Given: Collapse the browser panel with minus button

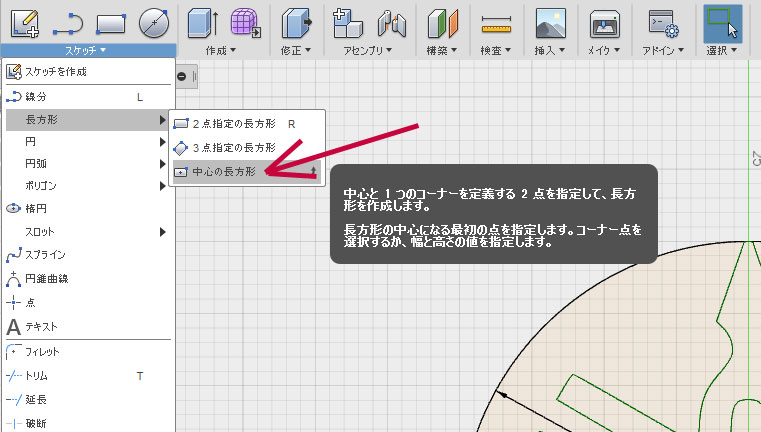Looking at the screenshot, I should pyautogui.click(x=182, y=76).
